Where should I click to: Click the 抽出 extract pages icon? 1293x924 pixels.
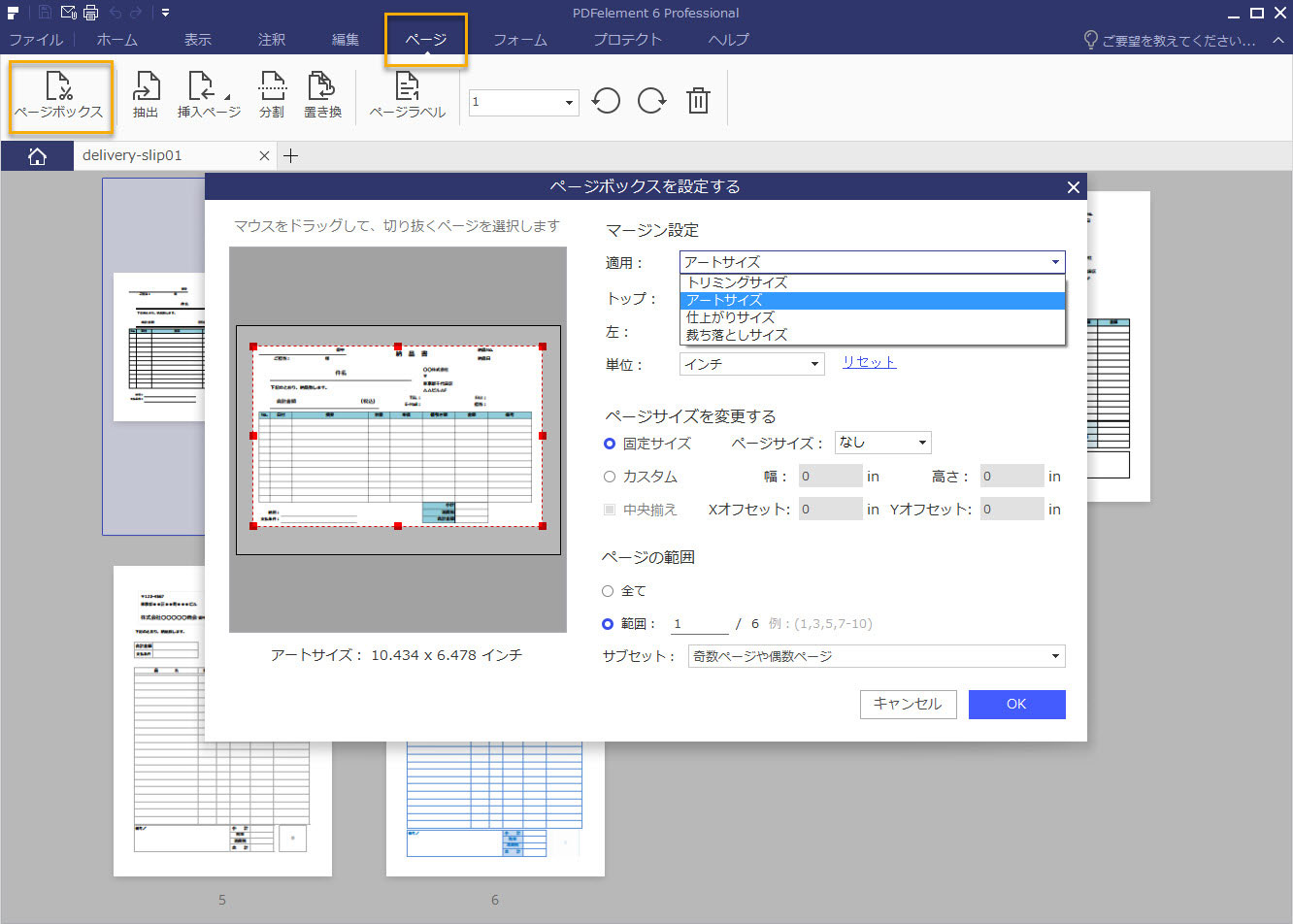(x=146, y=96)
